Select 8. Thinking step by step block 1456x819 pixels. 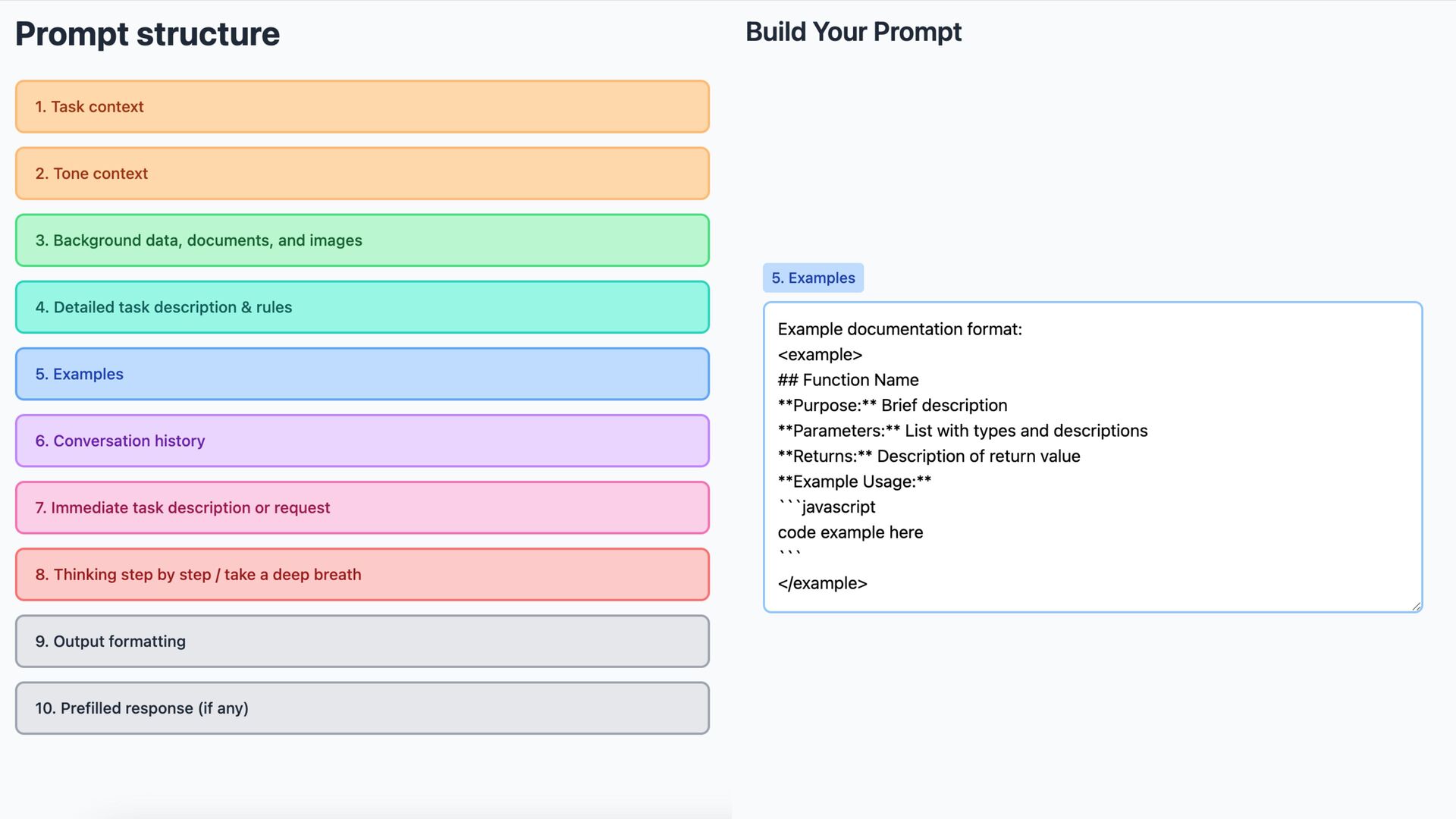[x=362, y=574]
